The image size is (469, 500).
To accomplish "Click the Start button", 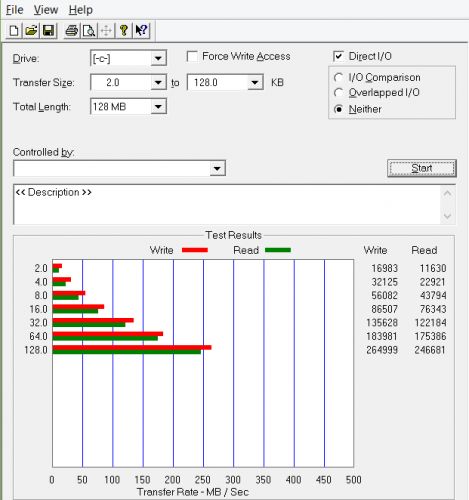I will (422, 168).
